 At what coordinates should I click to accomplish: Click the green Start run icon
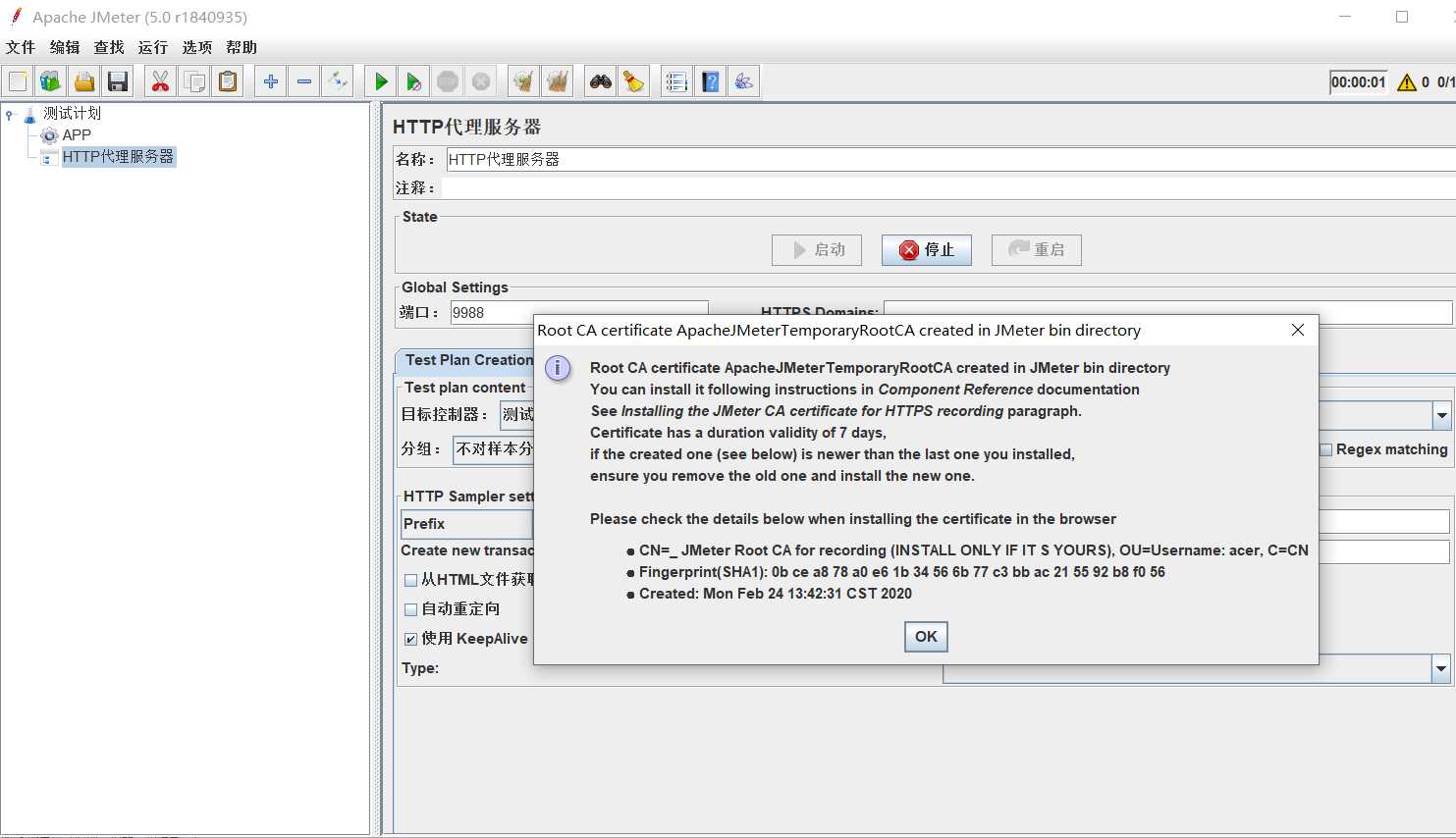pos(381,81)
